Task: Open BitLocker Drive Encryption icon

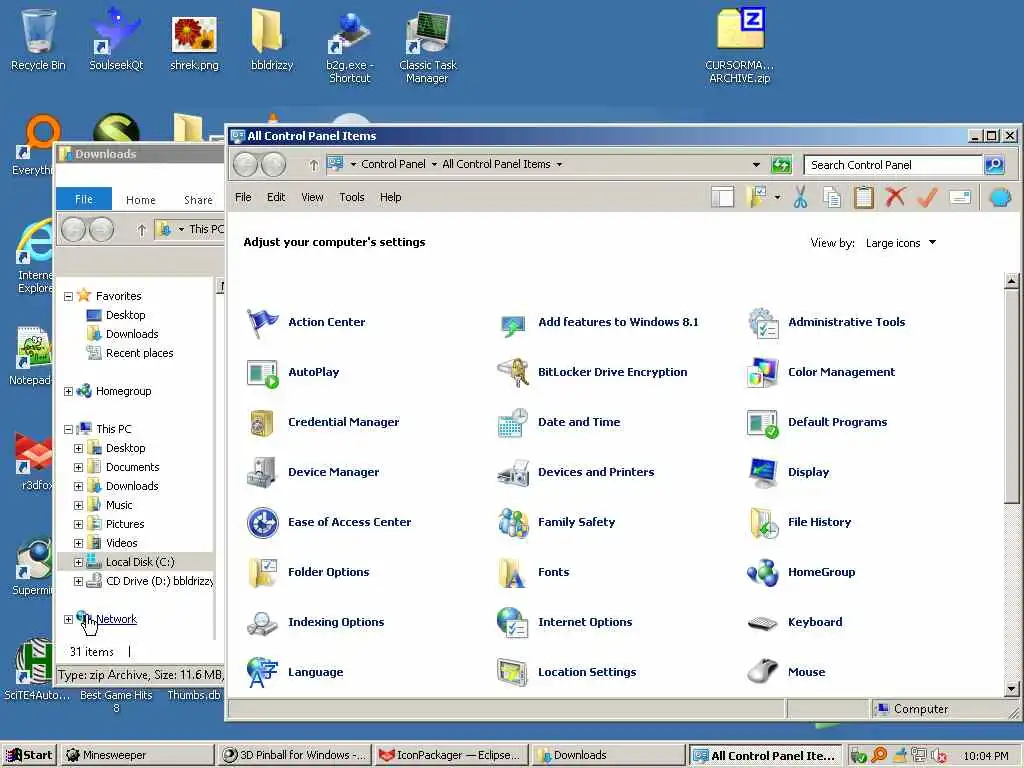Action: click(513, 373)
